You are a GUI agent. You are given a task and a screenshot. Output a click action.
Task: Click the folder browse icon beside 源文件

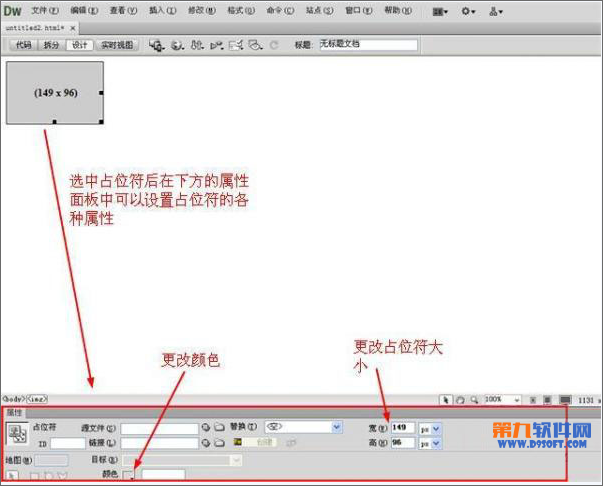pyautogui.click(x=218, y=428)
